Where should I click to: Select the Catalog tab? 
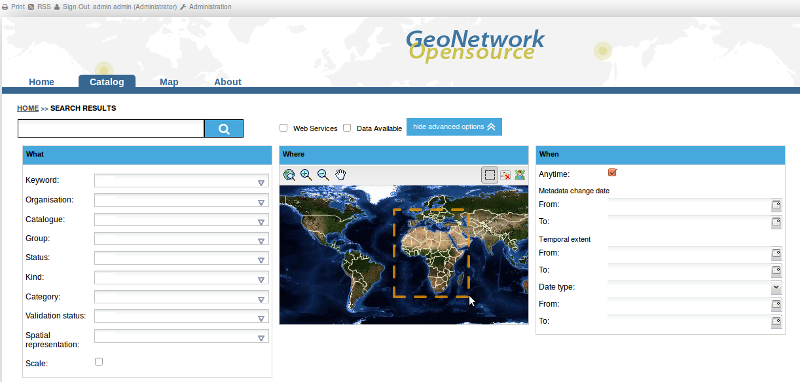[x=107, y=82]
